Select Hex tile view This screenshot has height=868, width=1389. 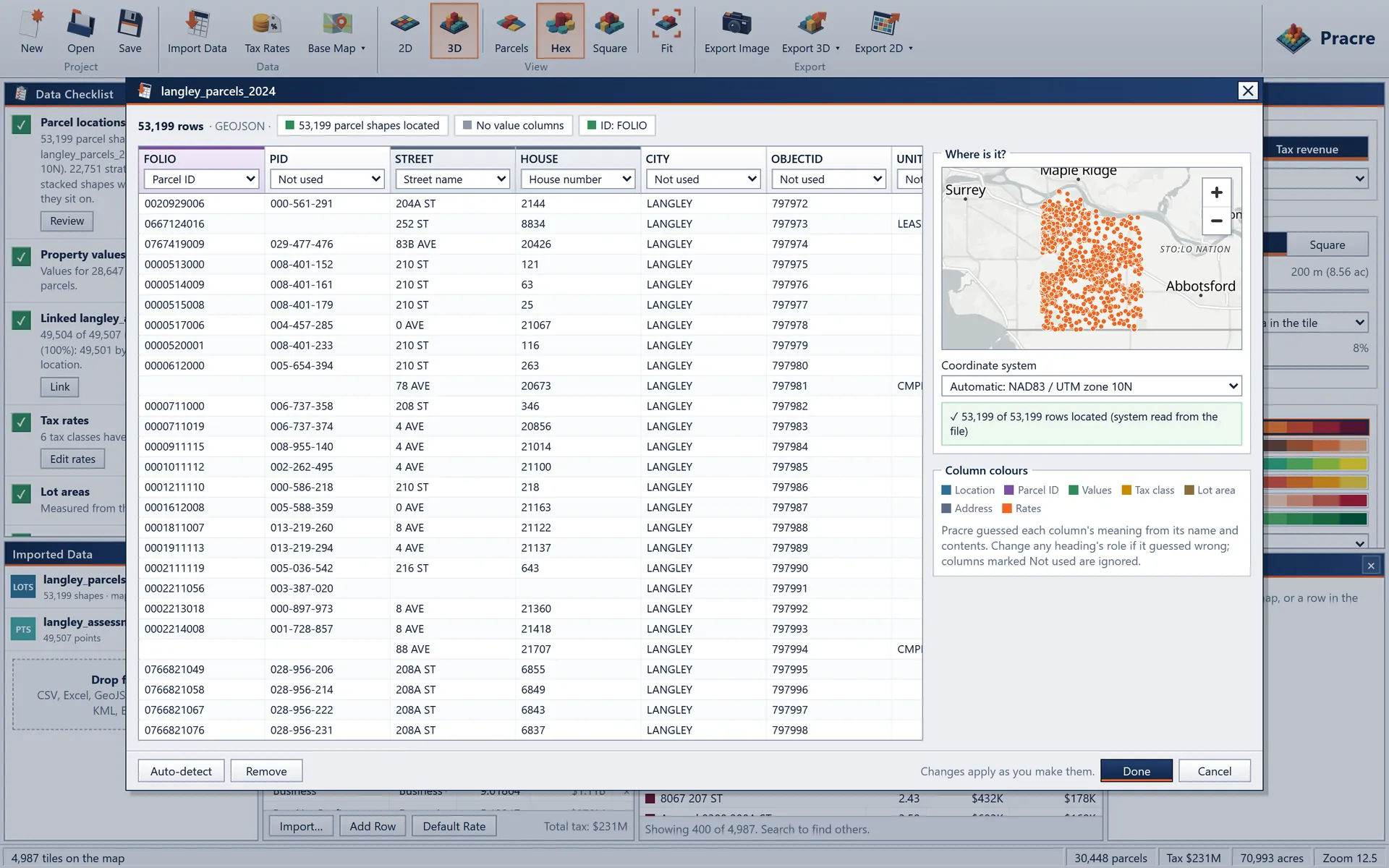[561, 33]
